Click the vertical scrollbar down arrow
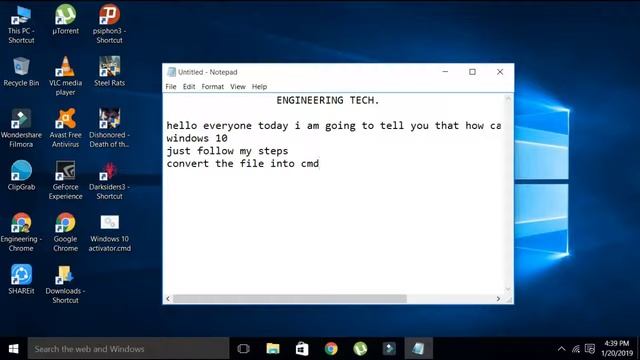 (508, 289)
